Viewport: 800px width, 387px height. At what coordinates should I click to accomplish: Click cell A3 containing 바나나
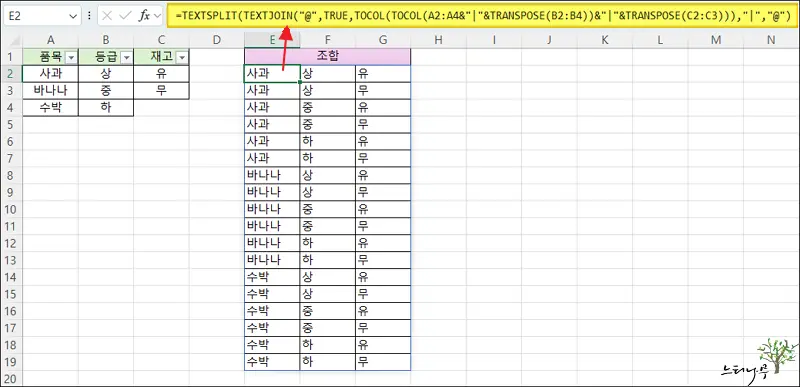click(51, 91)
